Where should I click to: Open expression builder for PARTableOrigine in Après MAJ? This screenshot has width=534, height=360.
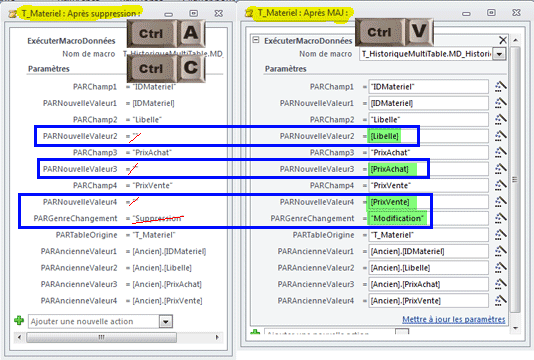click(x=500, y=235)
